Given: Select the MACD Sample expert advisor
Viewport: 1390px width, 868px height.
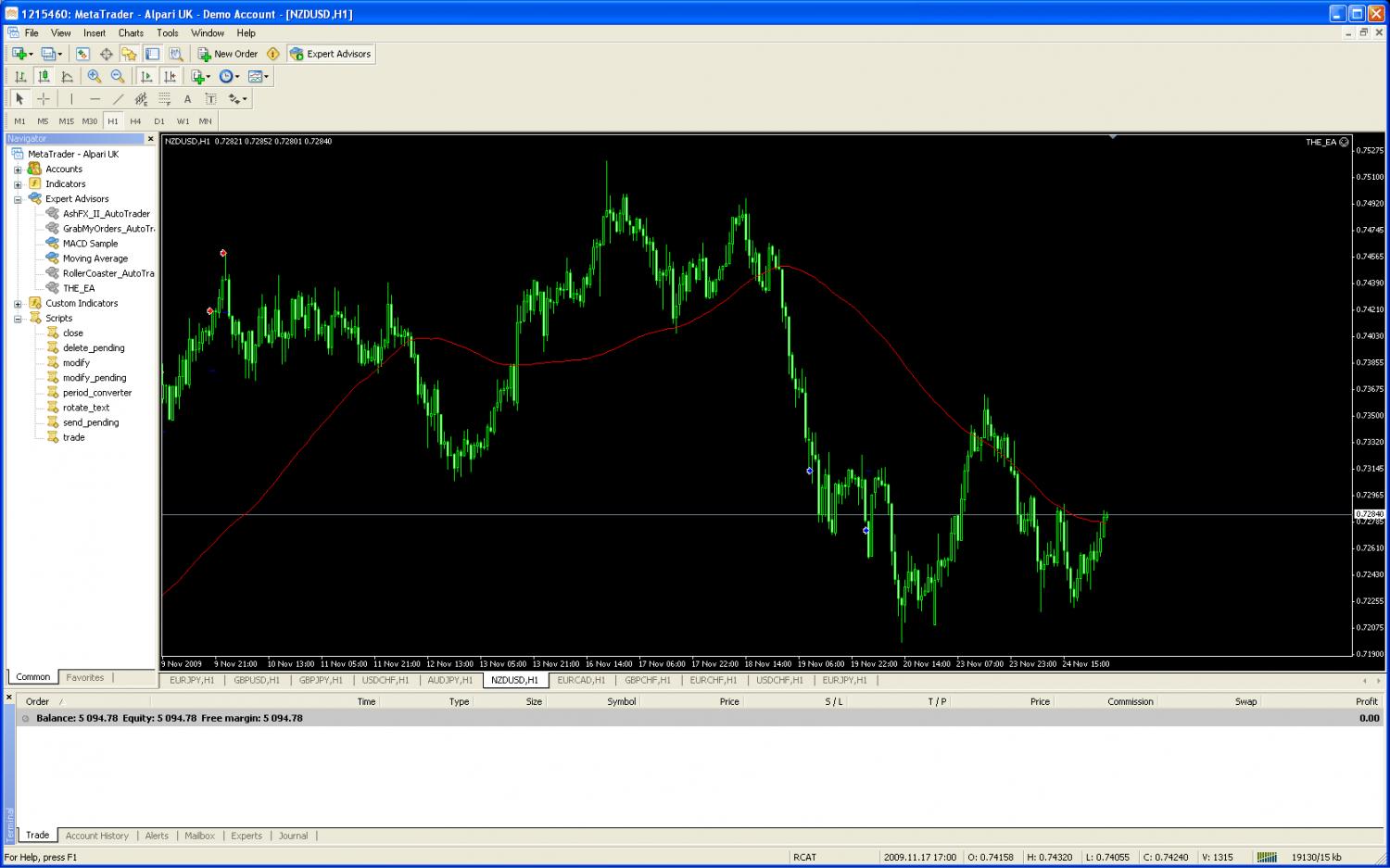Looking at the screenshot, I should click(90, 244).
